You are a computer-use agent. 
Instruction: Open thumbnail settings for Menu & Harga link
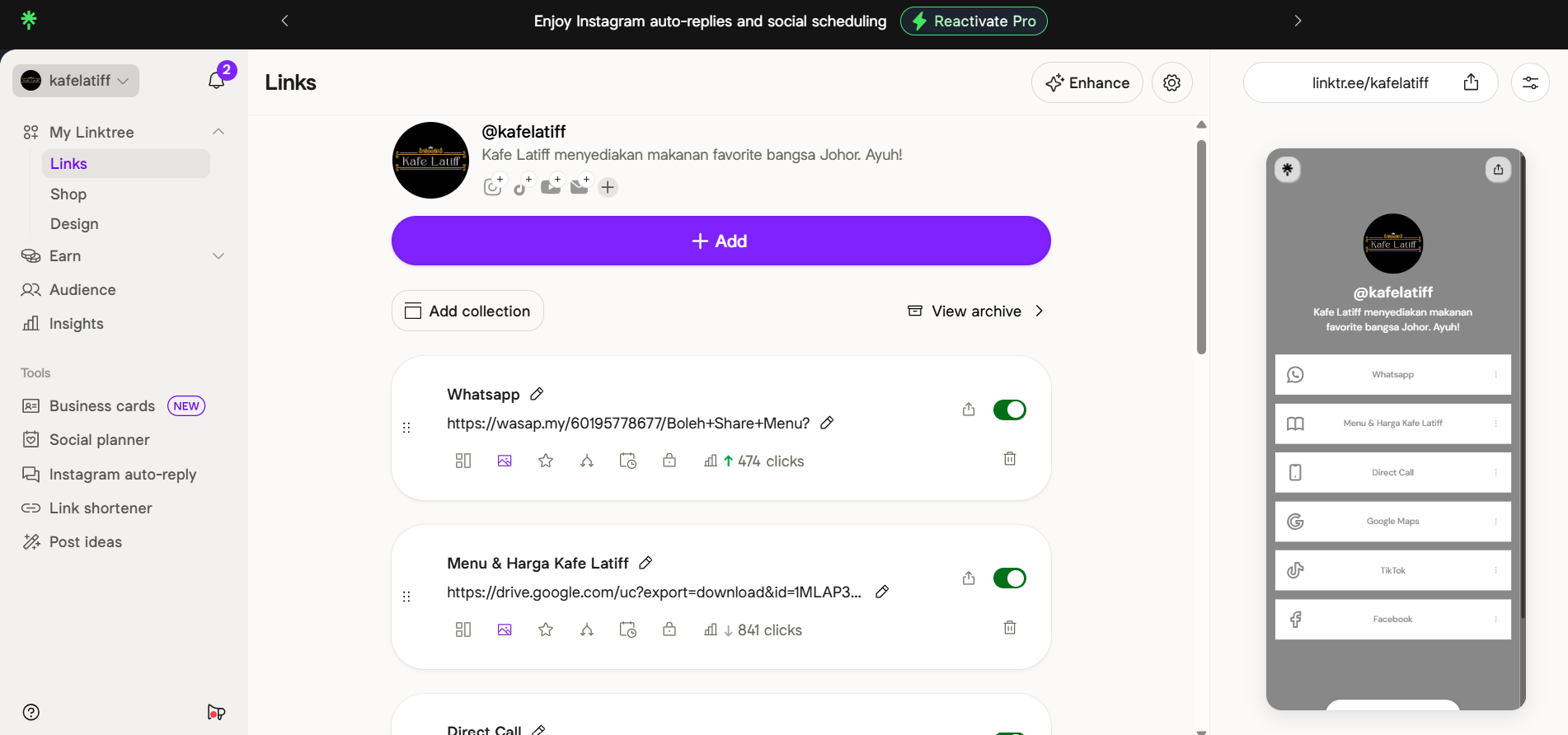click(x=505, y=630)
